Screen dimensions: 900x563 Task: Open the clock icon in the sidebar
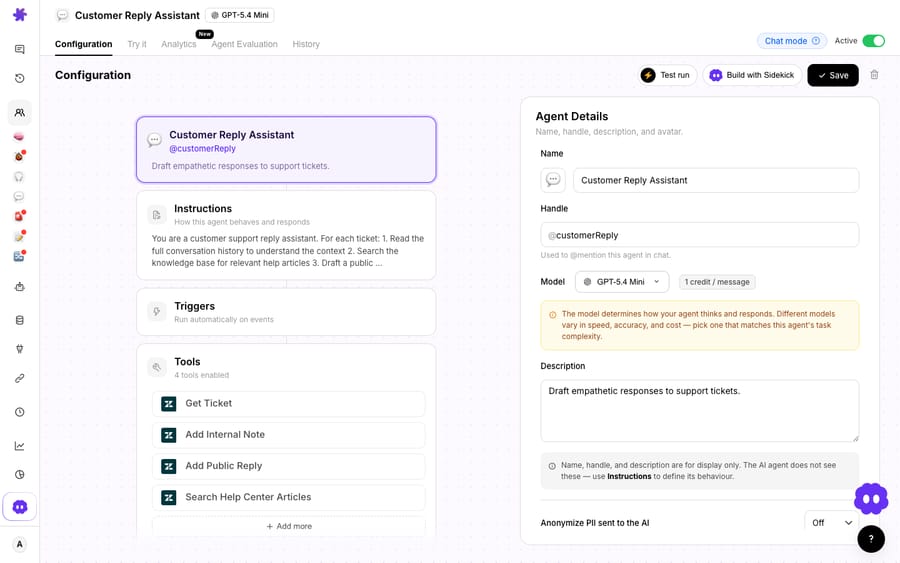20,412
